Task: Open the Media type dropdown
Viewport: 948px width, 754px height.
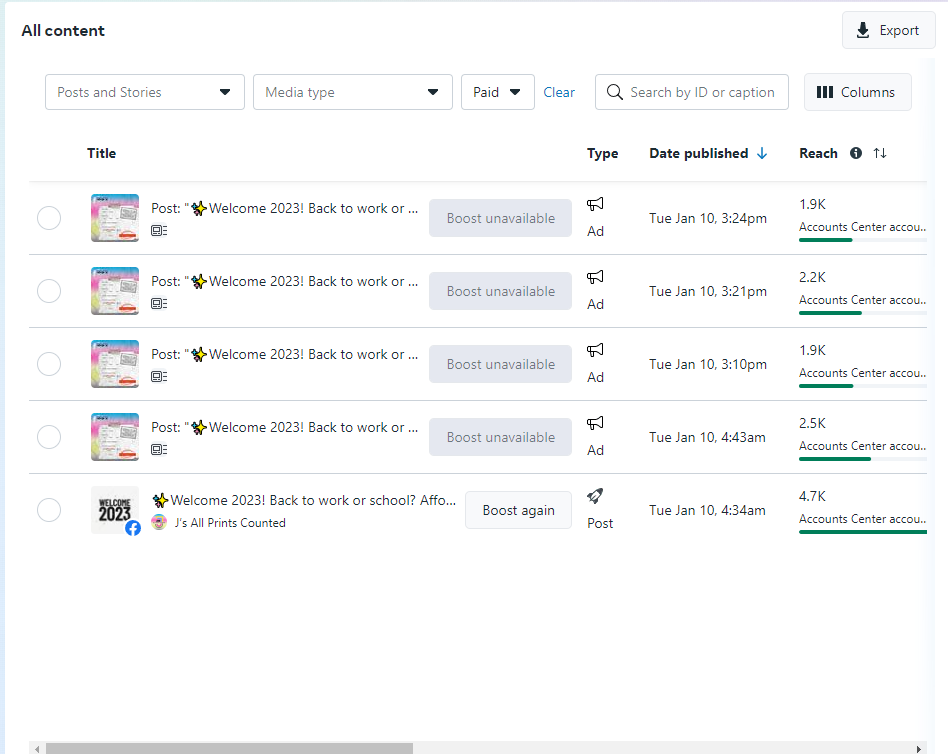Action: click(352, 92)
